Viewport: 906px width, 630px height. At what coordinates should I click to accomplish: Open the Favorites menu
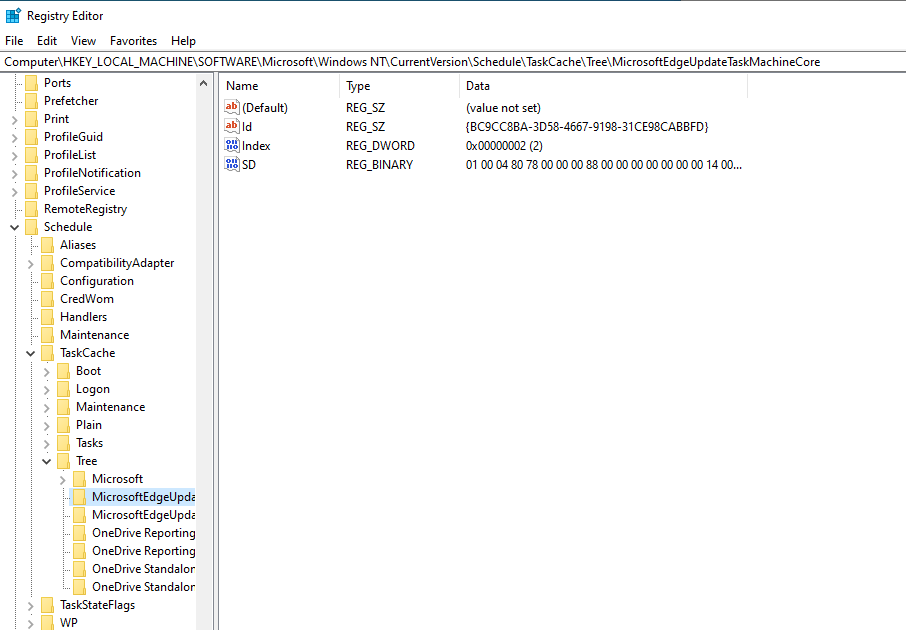(133, 41)
